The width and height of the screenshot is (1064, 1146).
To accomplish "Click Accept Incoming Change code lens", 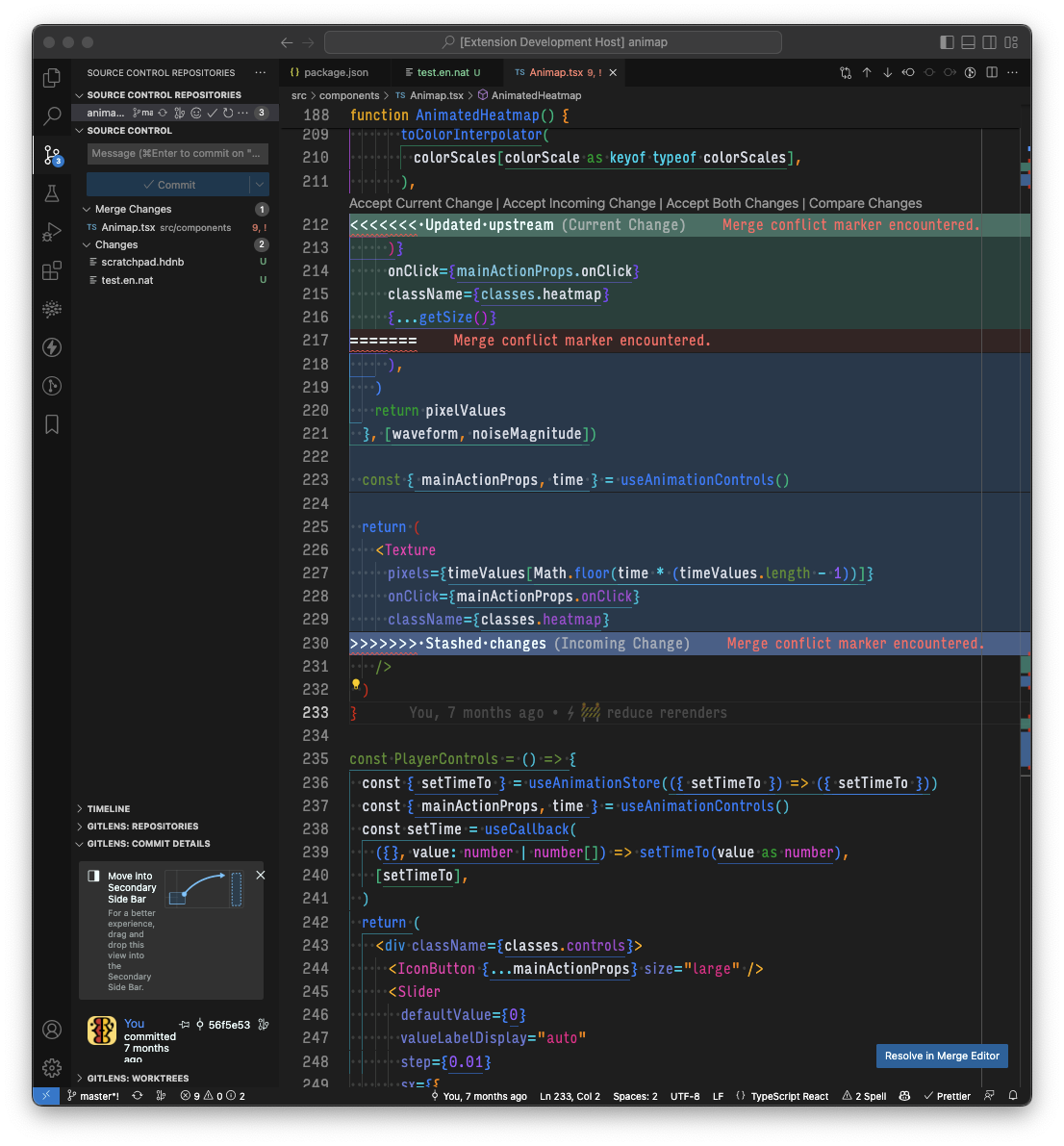I will click(x=579, y=204).
